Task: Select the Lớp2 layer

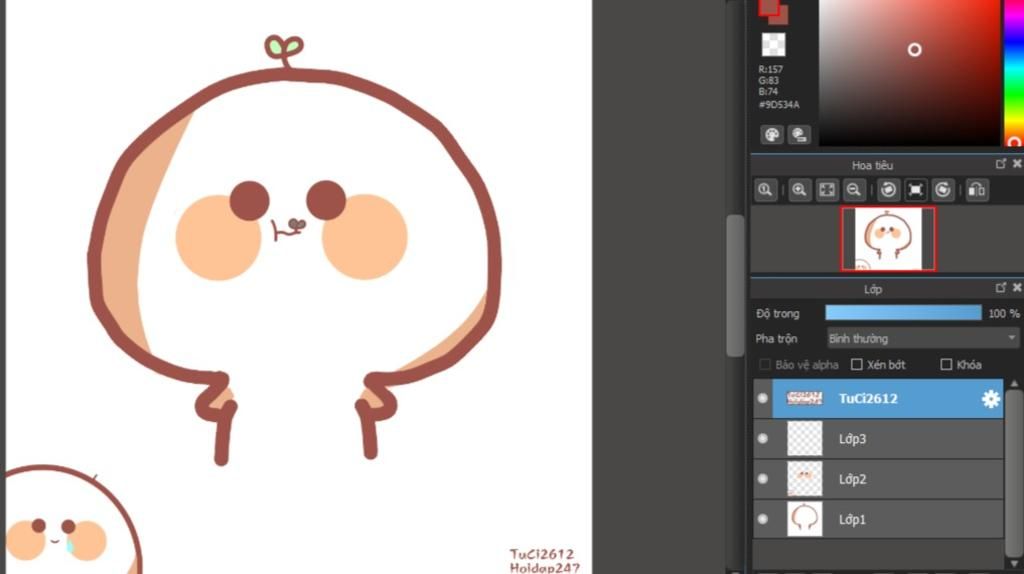Action: (900, 479)
